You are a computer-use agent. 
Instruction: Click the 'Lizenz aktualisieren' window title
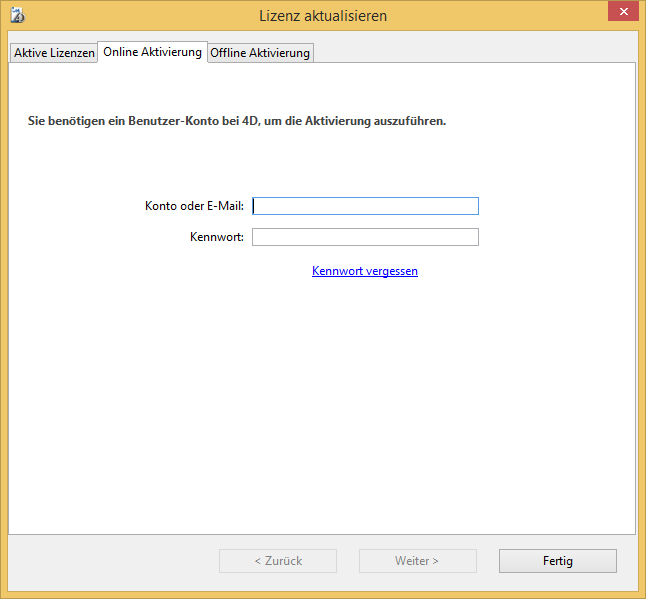[323, 16]
